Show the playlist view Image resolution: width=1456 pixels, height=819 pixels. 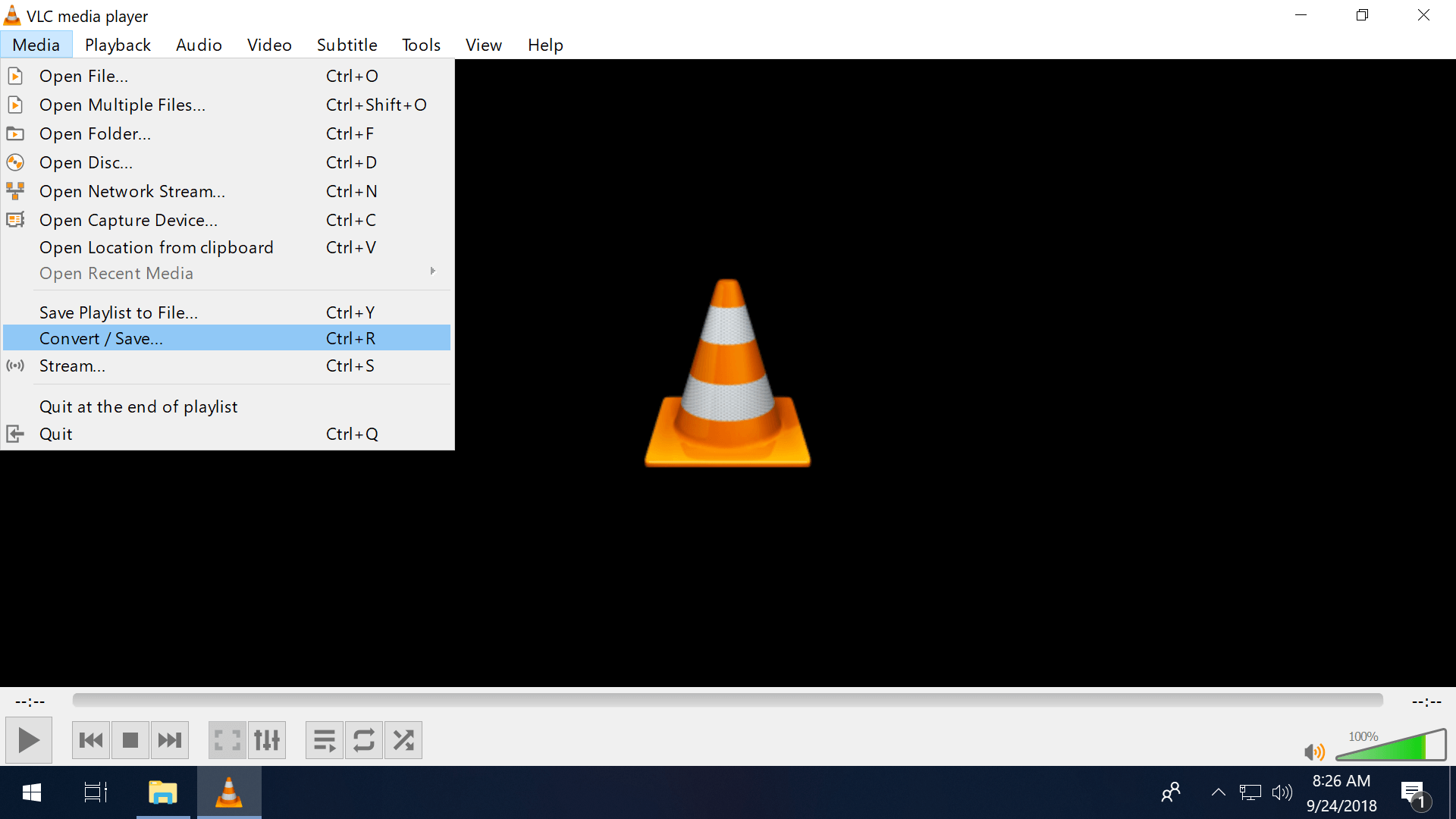[x=324, y=739]
